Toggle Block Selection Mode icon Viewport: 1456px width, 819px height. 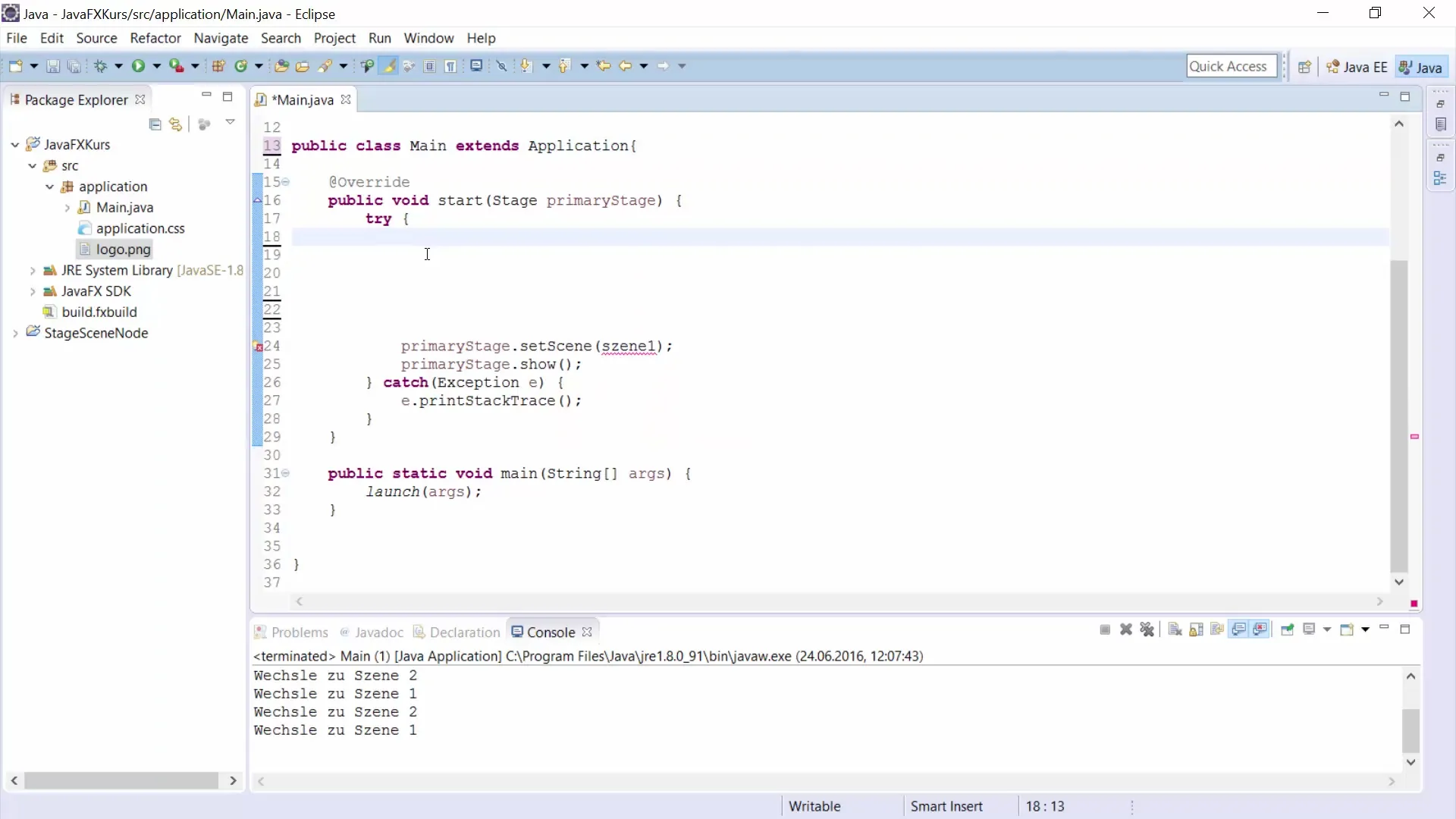pos(429,66)
